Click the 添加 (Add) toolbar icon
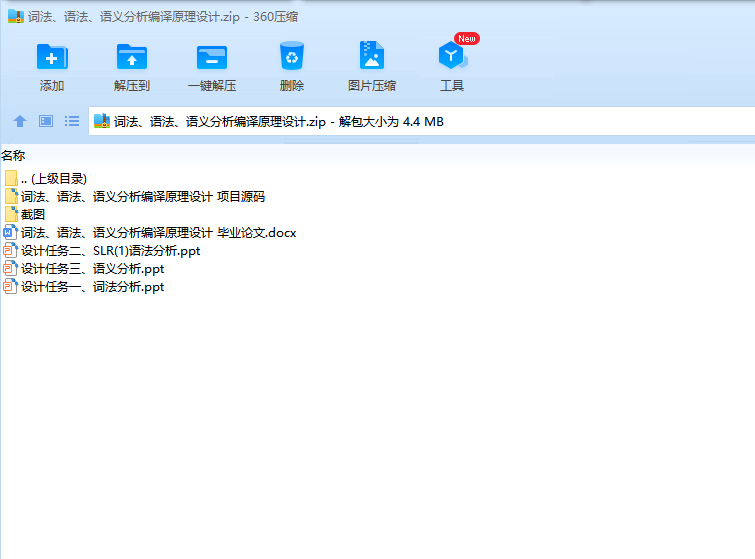Image resolution: width=755 pixels, height=559 pixels. 52,58
